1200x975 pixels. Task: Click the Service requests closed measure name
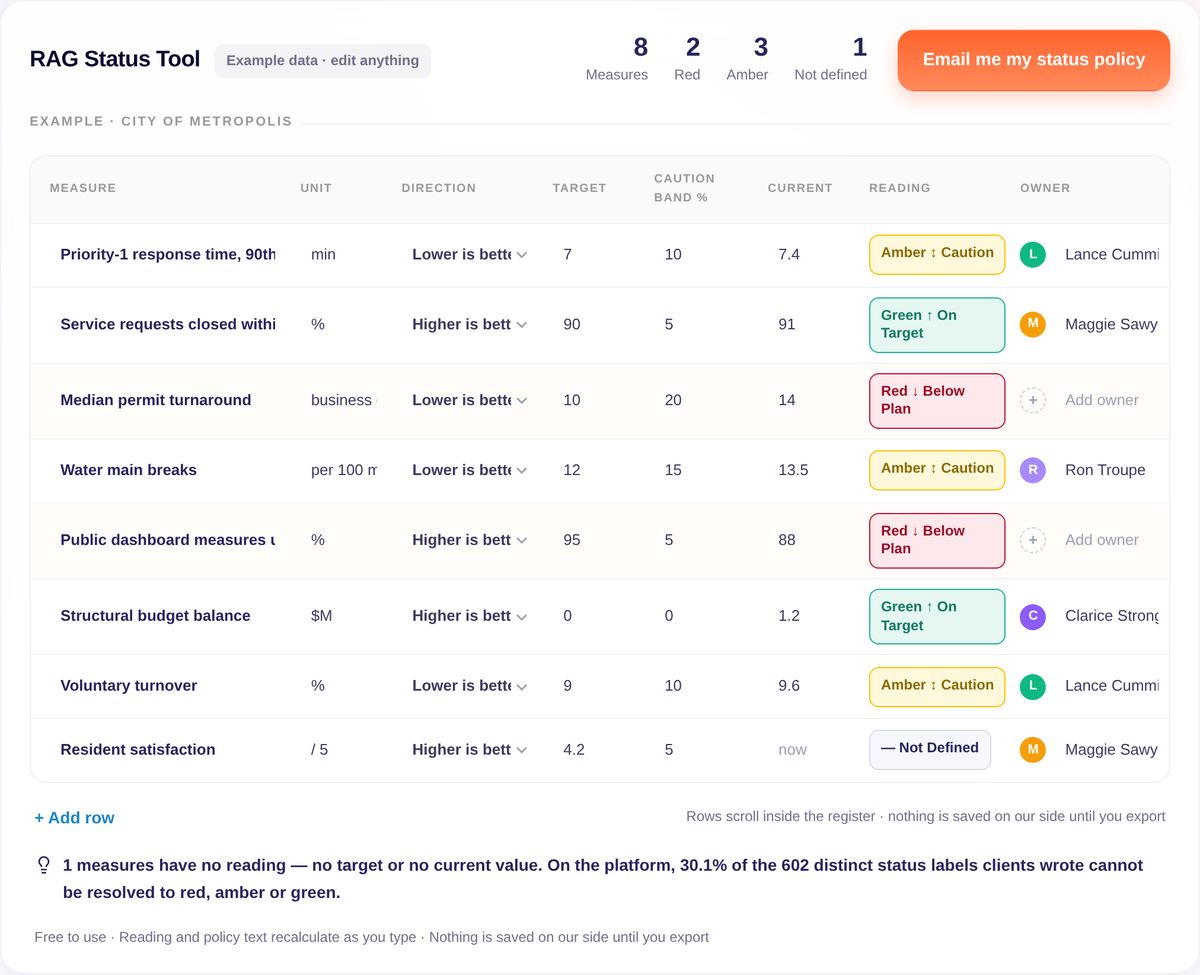167,324
